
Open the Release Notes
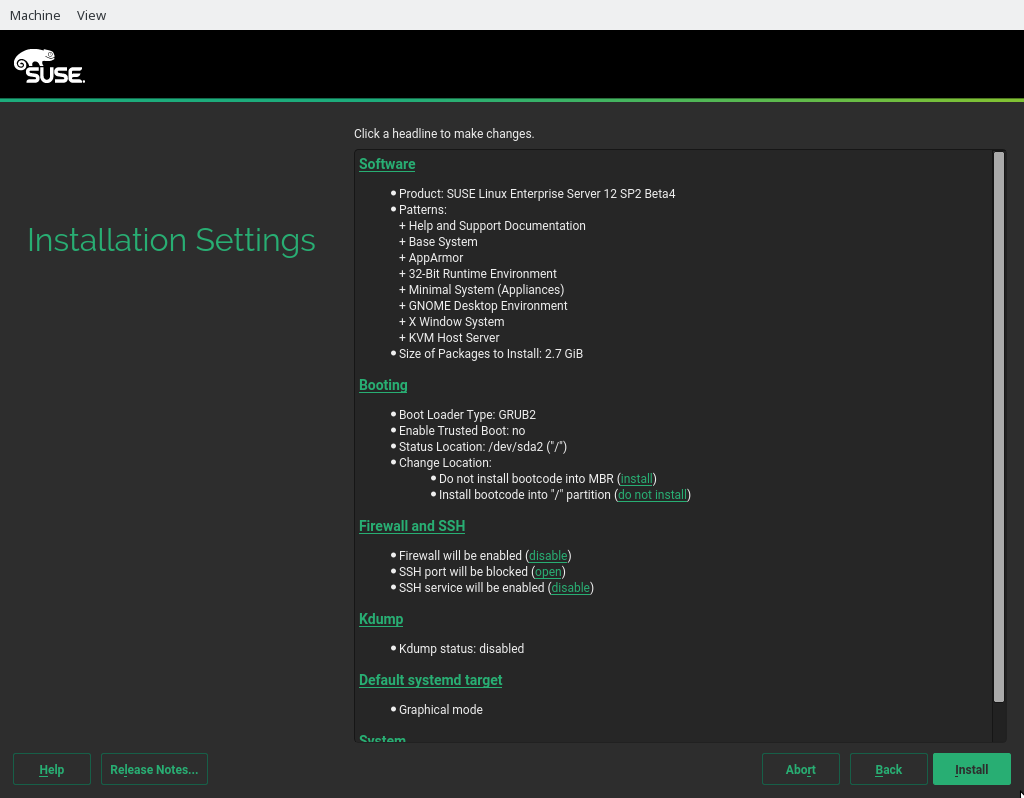[154, 769]
